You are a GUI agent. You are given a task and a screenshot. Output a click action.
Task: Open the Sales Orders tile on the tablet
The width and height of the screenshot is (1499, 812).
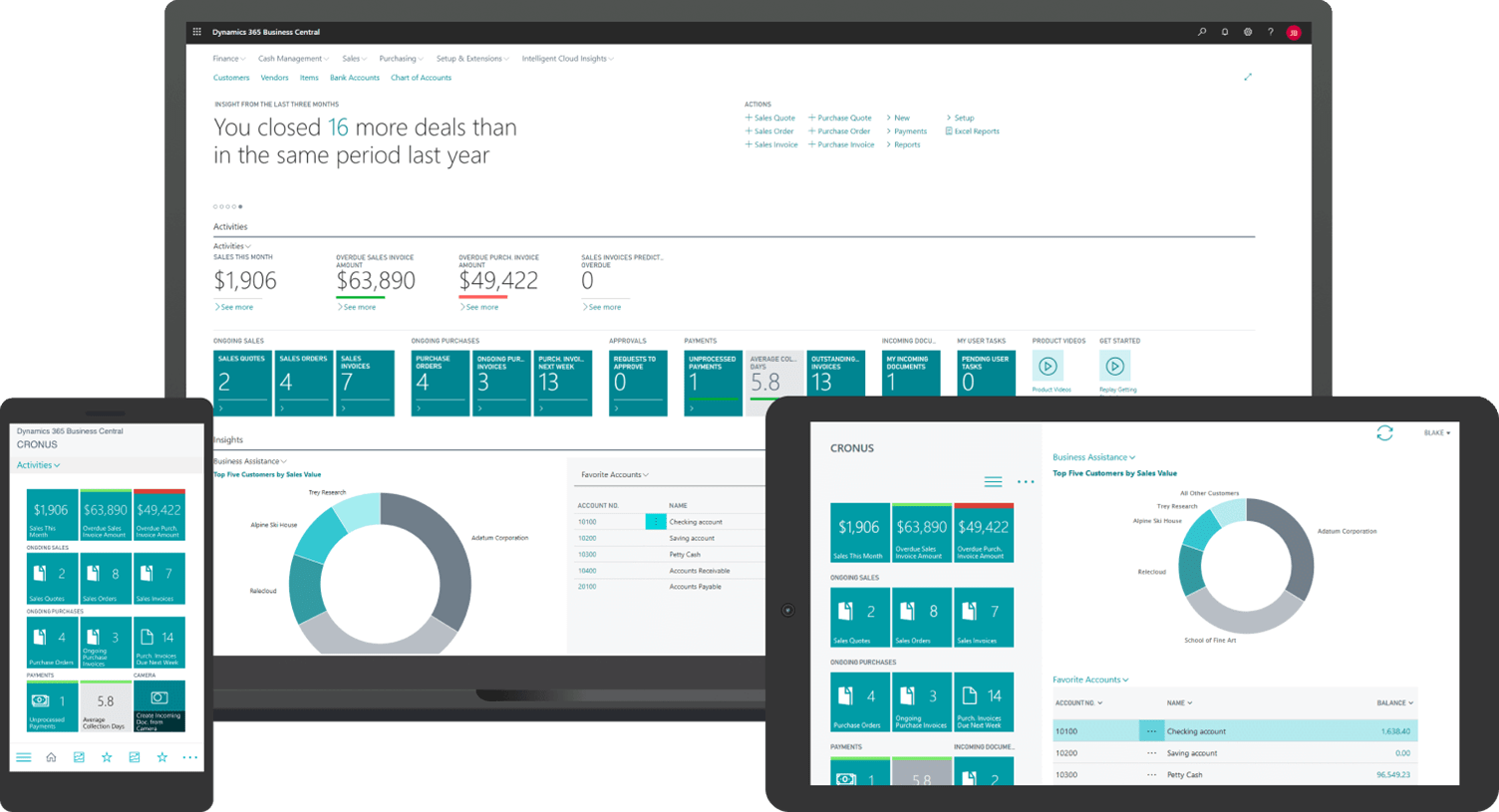click(x=921, y=617)
